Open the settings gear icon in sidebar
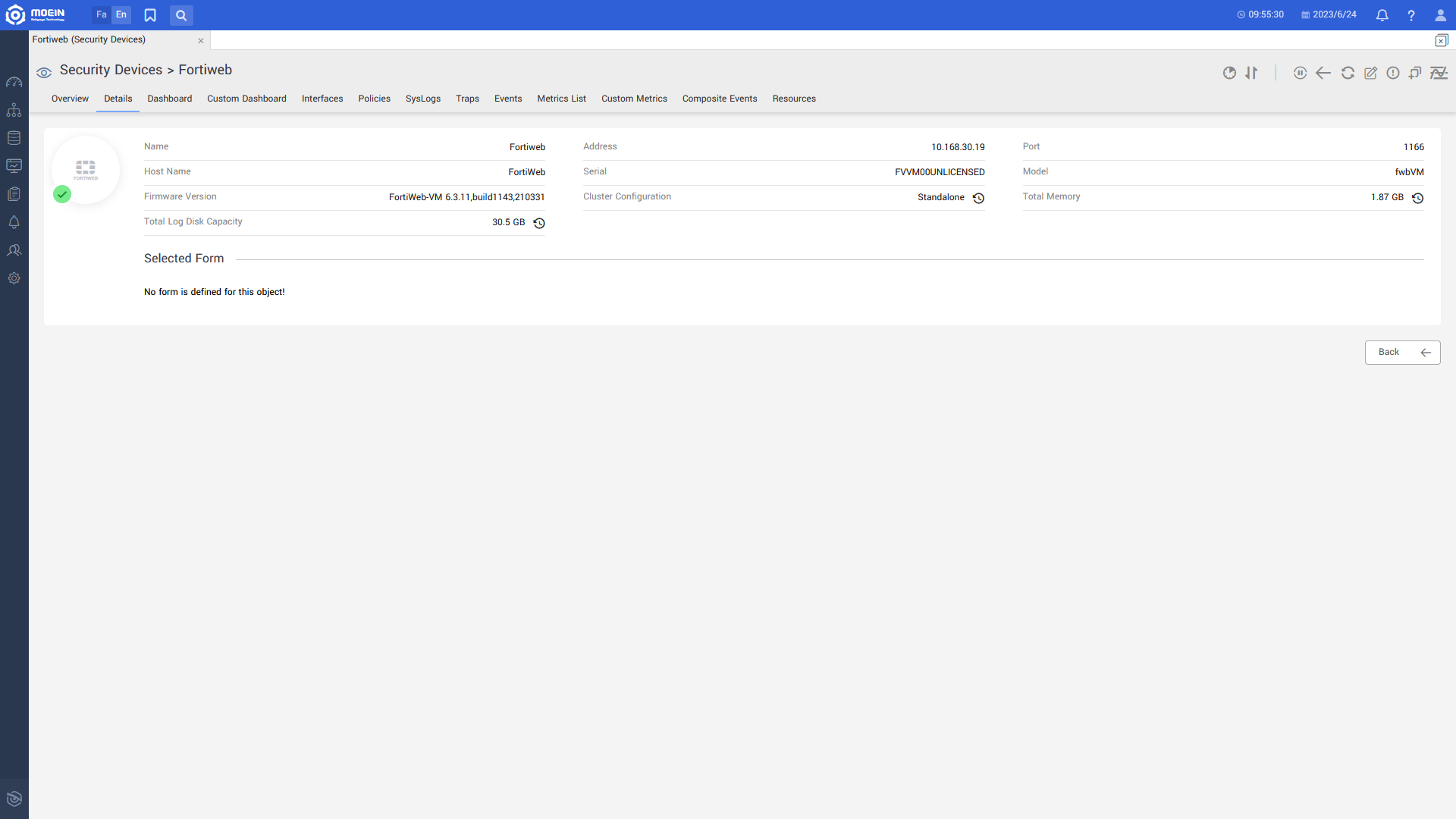The height and width of the screenshot is (819, 1456). click(x=14, y=278)
